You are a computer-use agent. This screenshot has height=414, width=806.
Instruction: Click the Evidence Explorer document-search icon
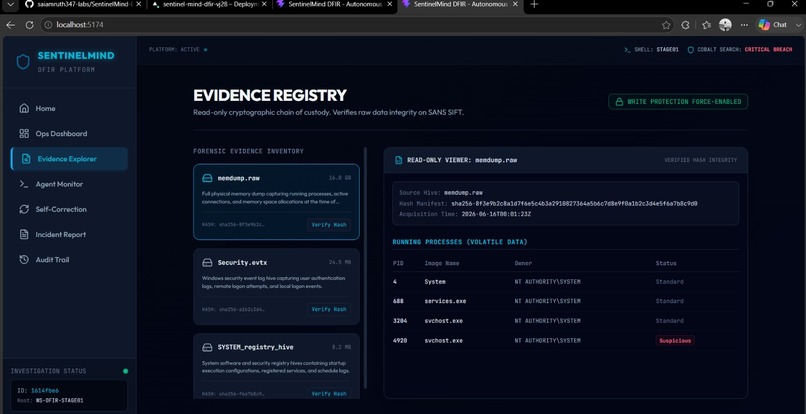click(26, 158)
